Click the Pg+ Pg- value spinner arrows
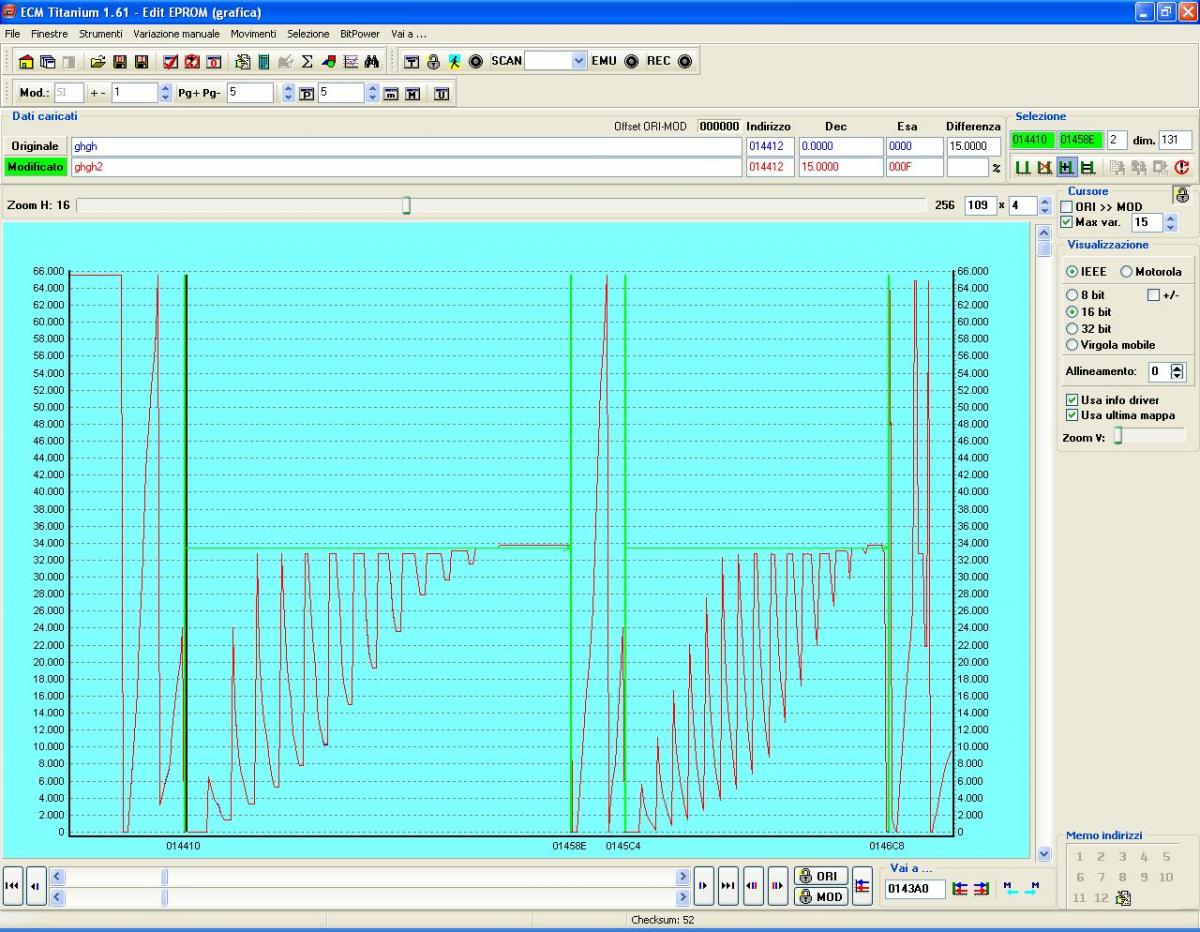1200x932 pixels. tap(289, 93)
